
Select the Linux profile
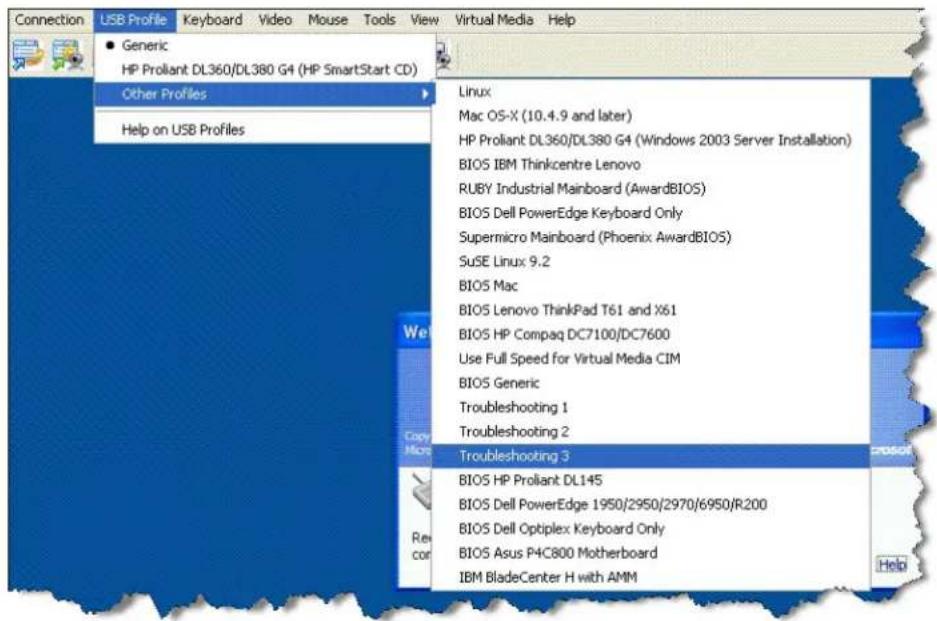651,91
